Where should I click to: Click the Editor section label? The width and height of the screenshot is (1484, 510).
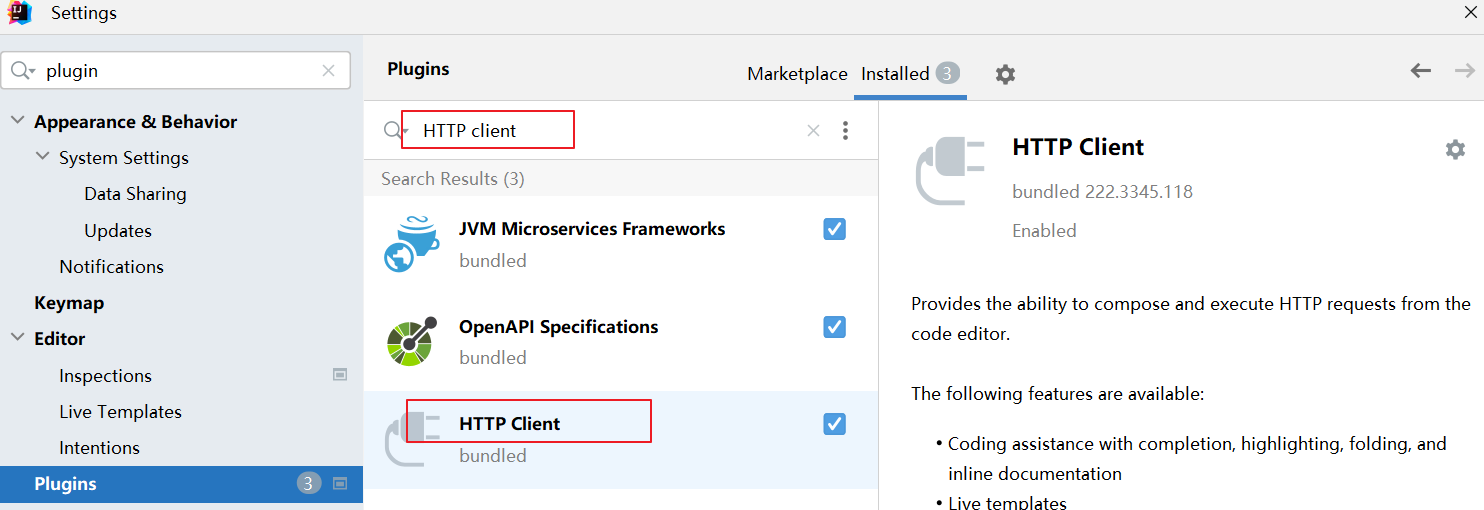tap(60, 338)
